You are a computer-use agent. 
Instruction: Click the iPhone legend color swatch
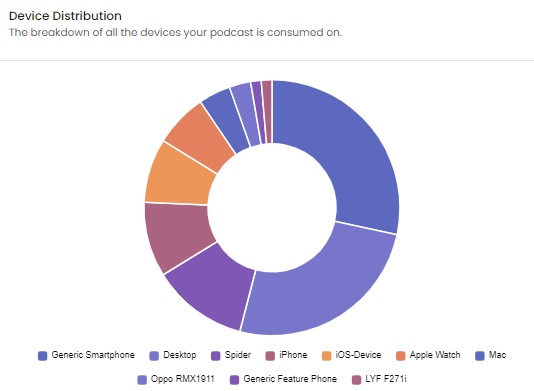click(270, 356)
